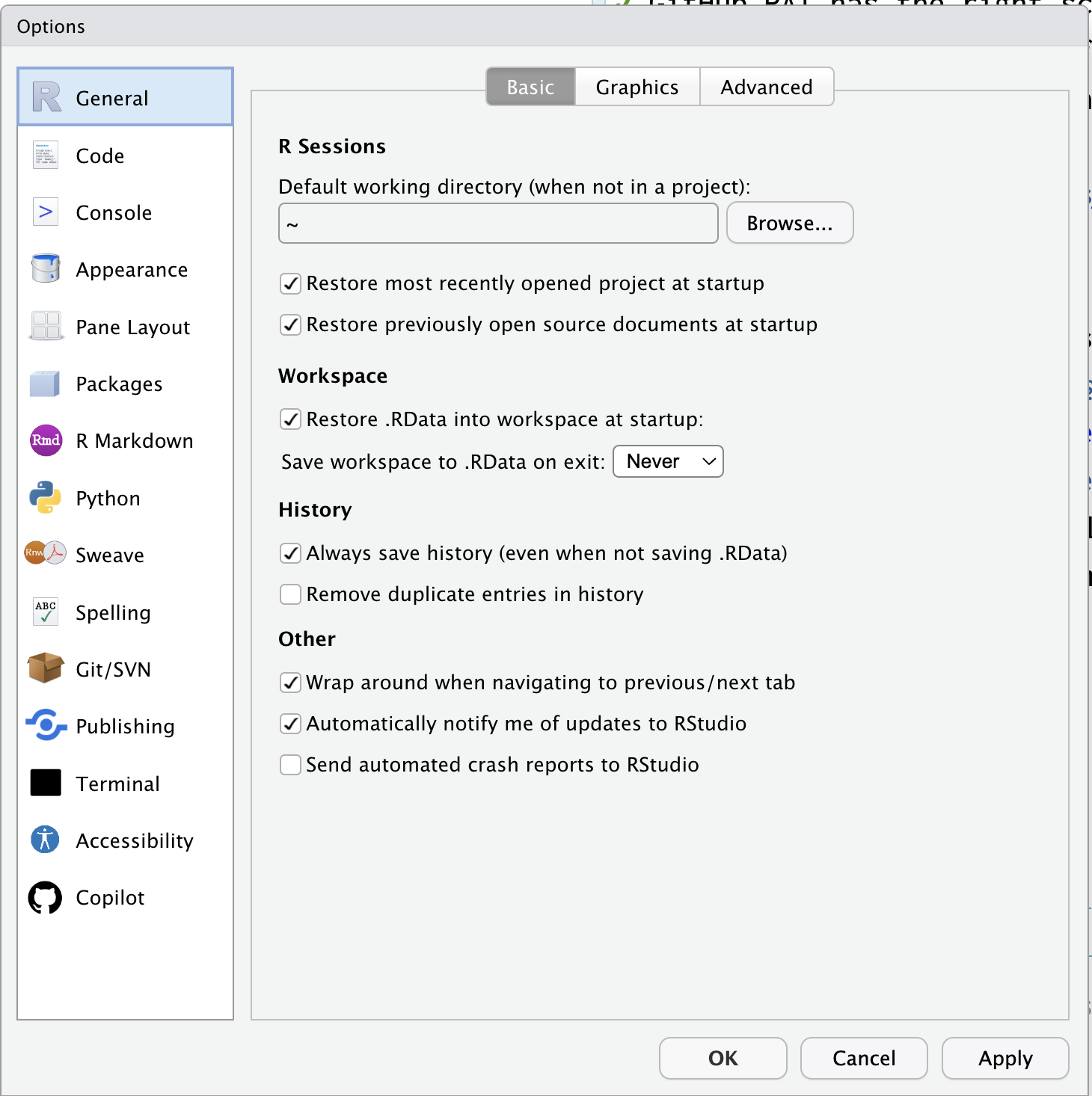The image size is (1092, 1096).
Task: Toggle Restore .RData into workspace checkbox
Action: (290, 419)
